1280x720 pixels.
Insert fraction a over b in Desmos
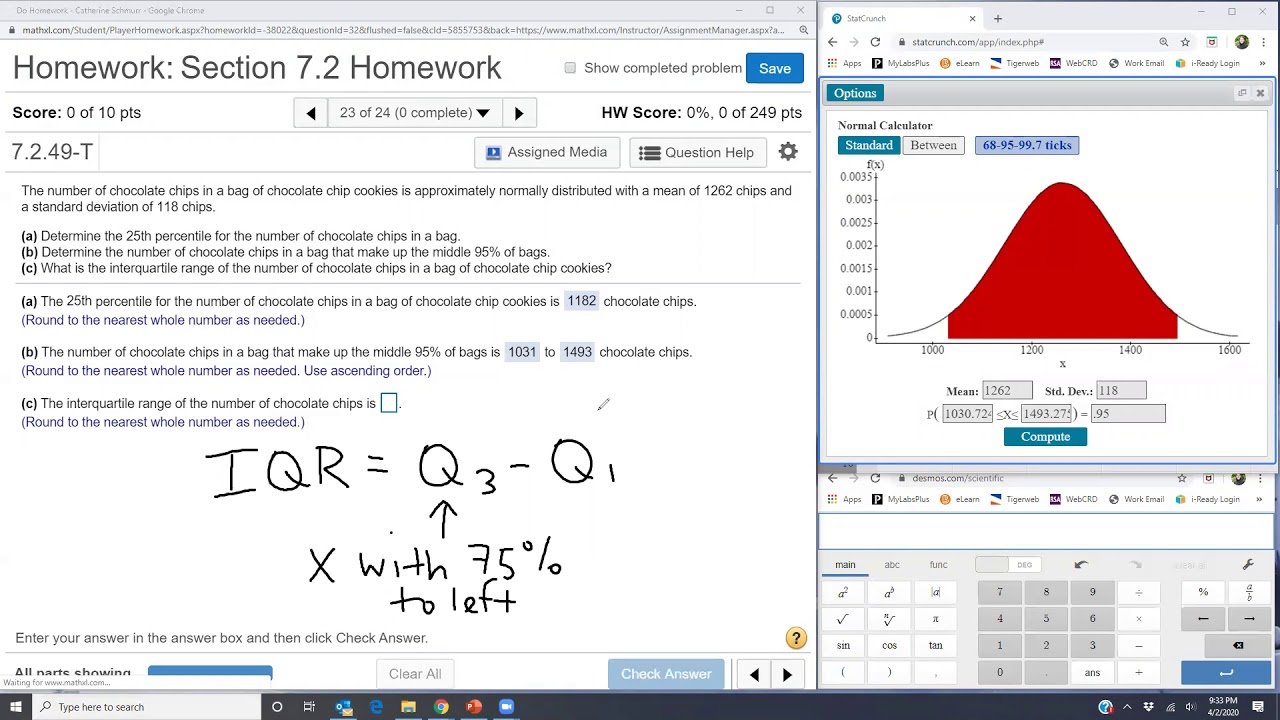(x=1249, y=592)
